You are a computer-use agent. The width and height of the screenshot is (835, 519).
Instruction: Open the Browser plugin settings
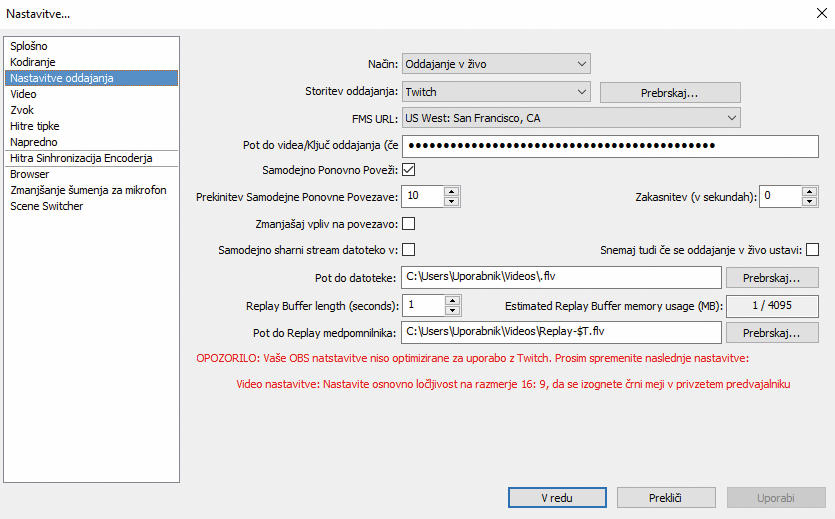point(91,174)
